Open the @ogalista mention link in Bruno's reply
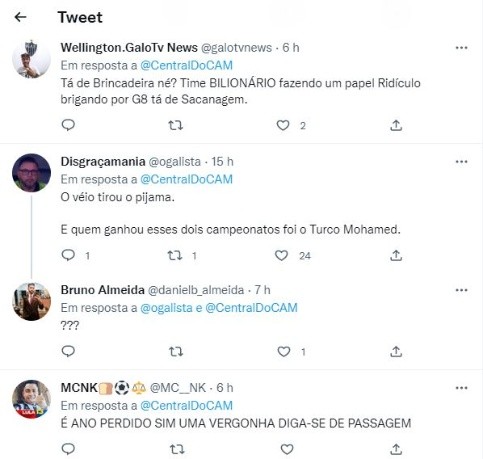Viewport: 483px width, 459px height. point(166,308)
